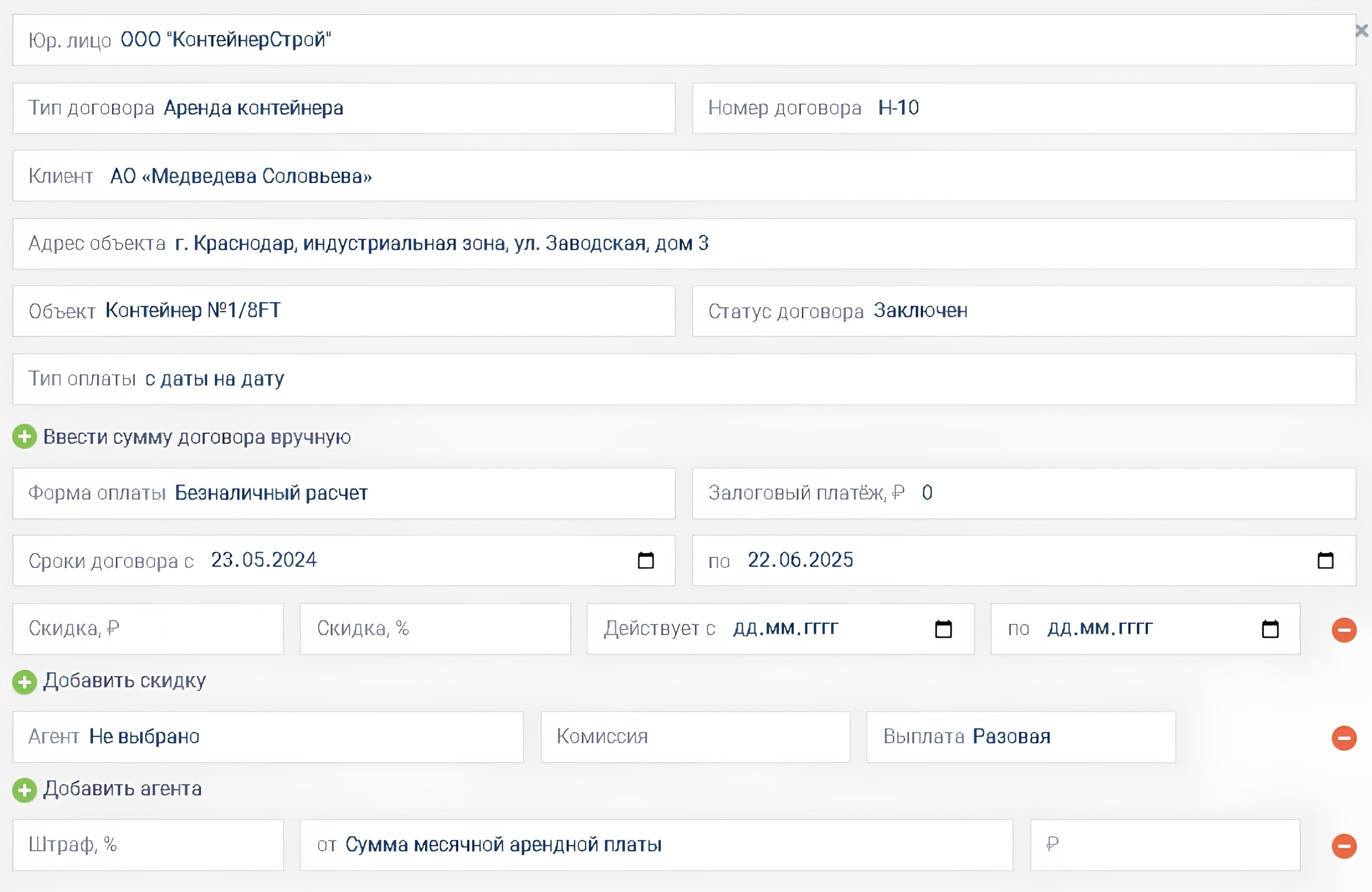Open calendar for discount 'Действует с' date
Screen dimensions: 1372x892
943,629
